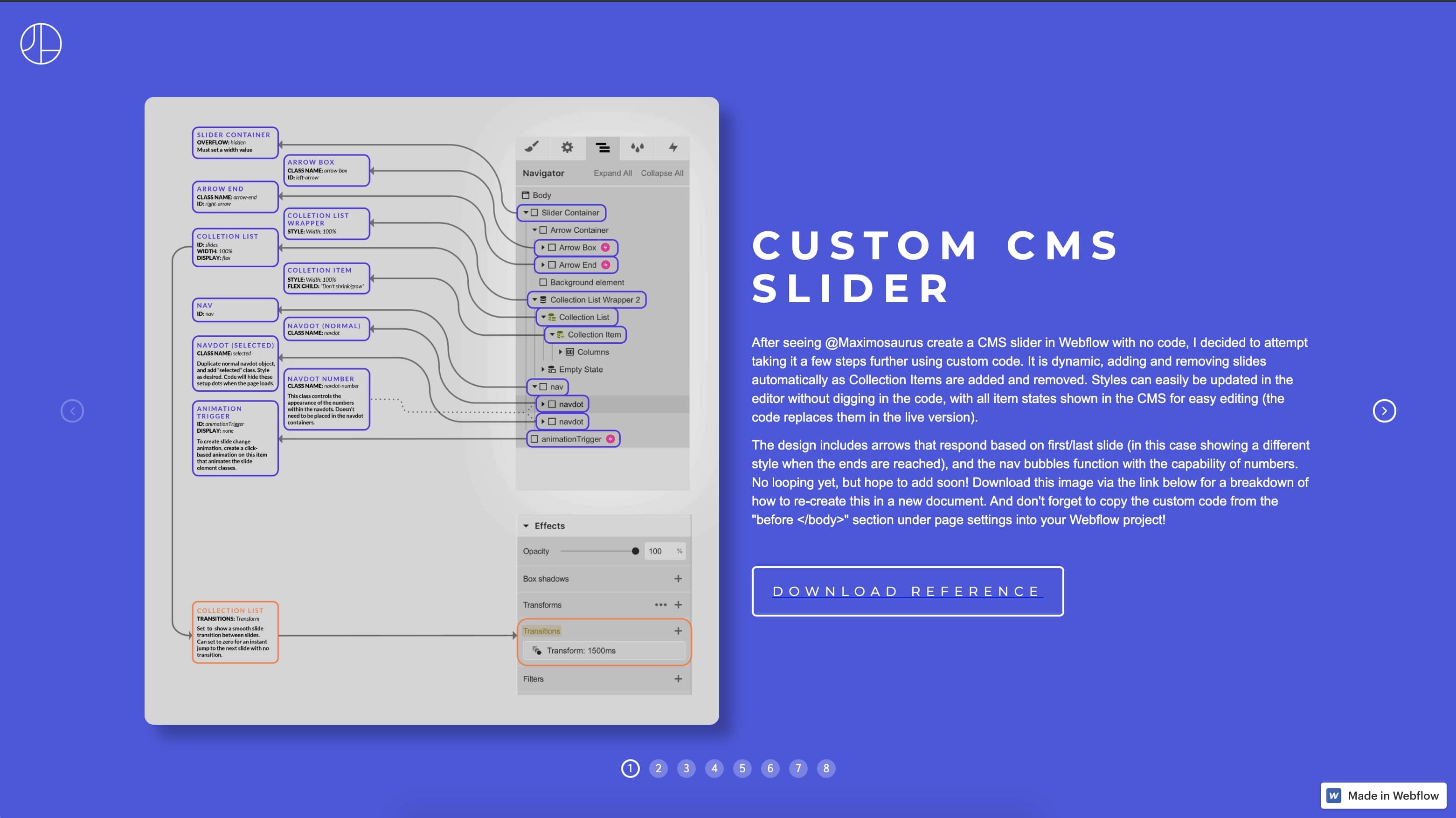This screenshot has height=818, width=1456.
Task: Click the Collection Item tree node
Action: click(592, 334)
